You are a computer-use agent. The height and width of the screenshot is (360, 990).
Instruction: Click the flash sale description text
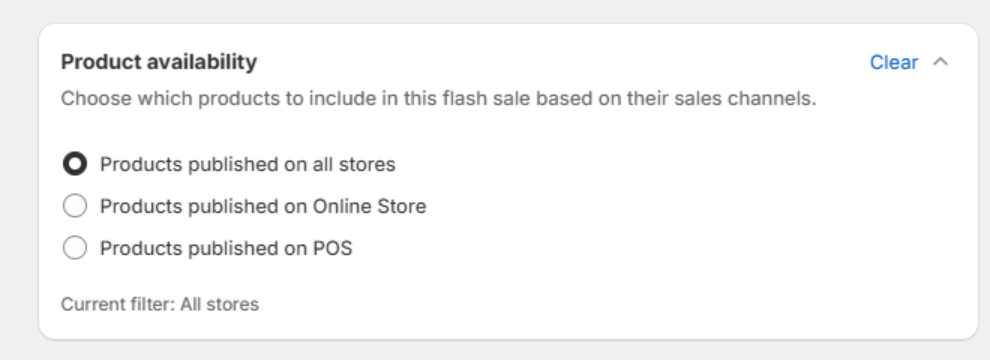(439, 99)
